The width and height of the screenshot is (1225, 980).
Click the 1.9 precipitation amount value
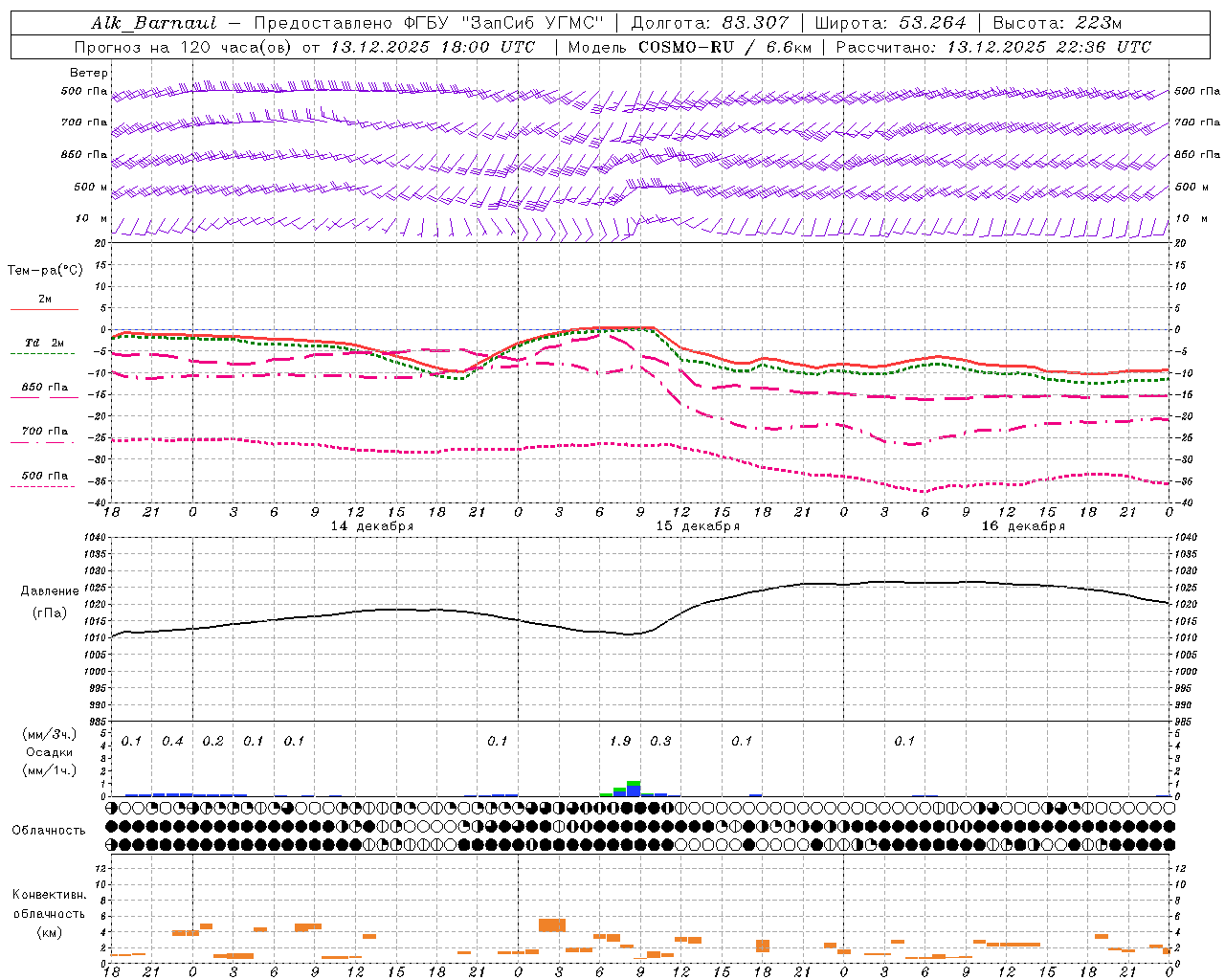click(x=620, y=741)
